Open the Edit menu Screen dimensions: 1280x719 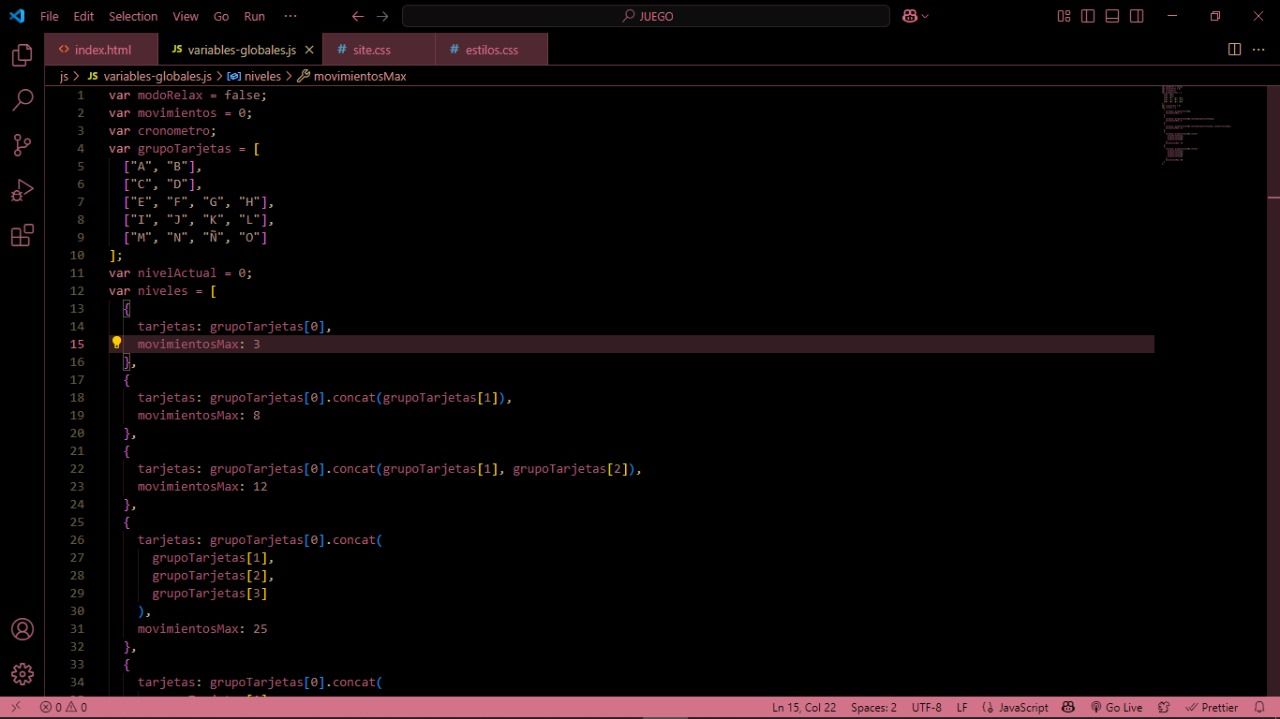(84, 16)
